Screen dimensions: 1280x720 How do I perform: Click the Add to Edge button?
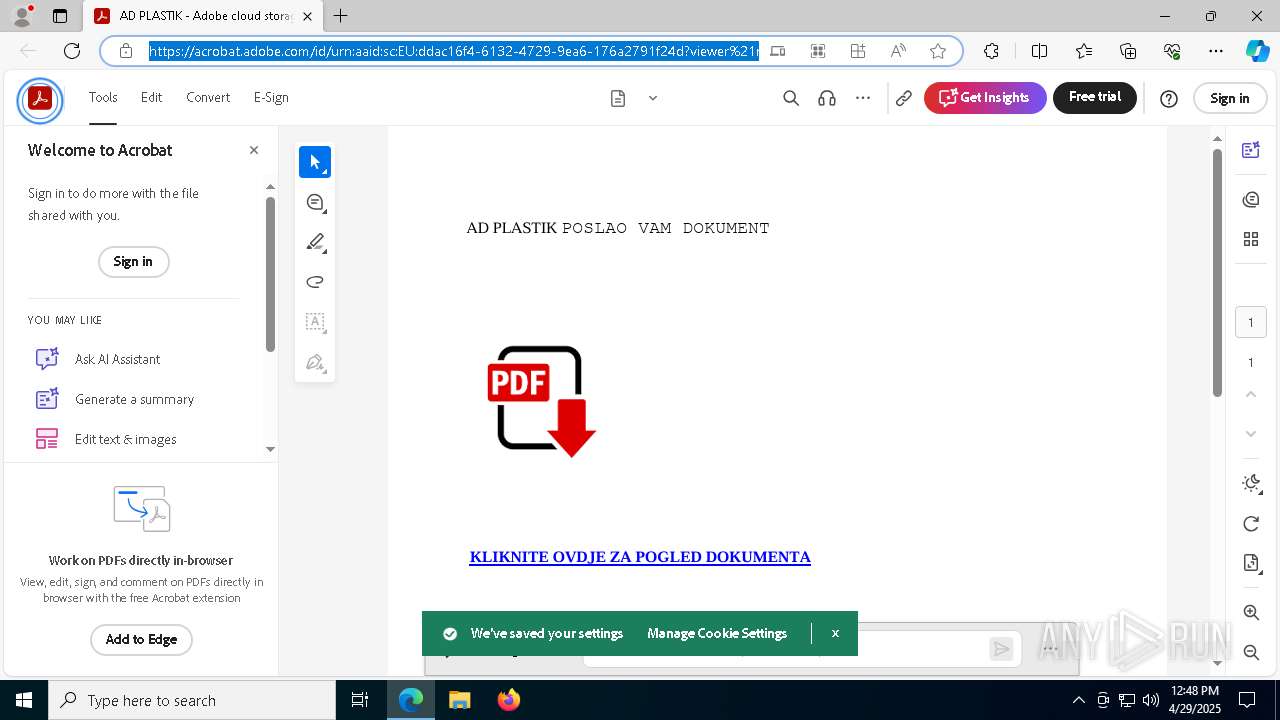coord(141,640)
